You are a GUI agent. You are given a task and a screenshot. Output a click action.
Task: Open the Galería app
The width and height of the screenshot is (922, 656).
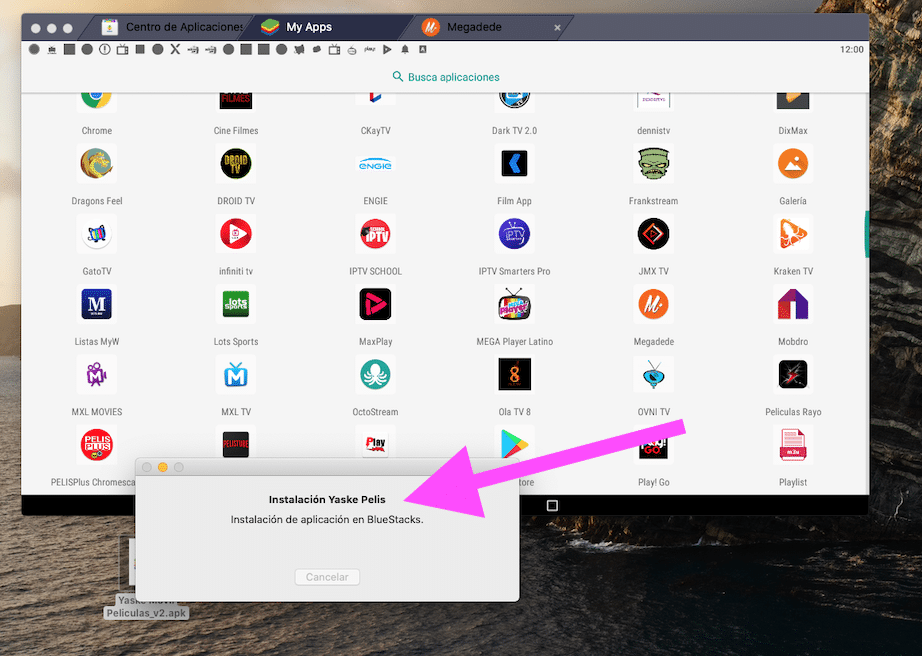point(792,163)
